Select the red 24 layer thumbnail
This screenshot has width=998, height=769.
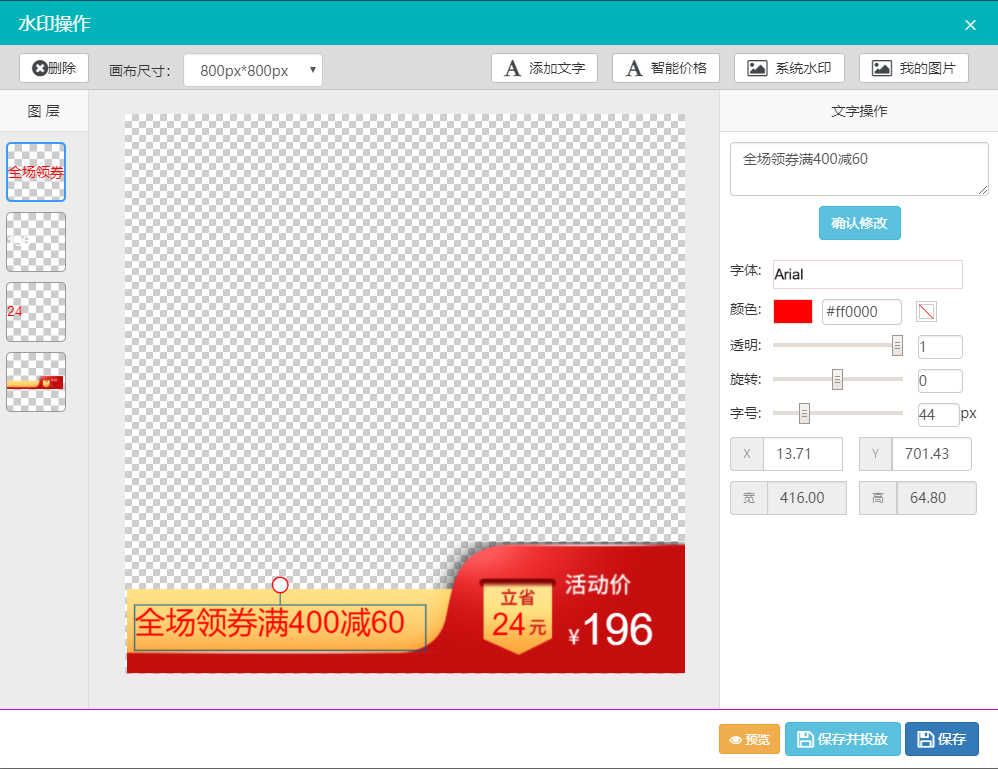[36, 312]
